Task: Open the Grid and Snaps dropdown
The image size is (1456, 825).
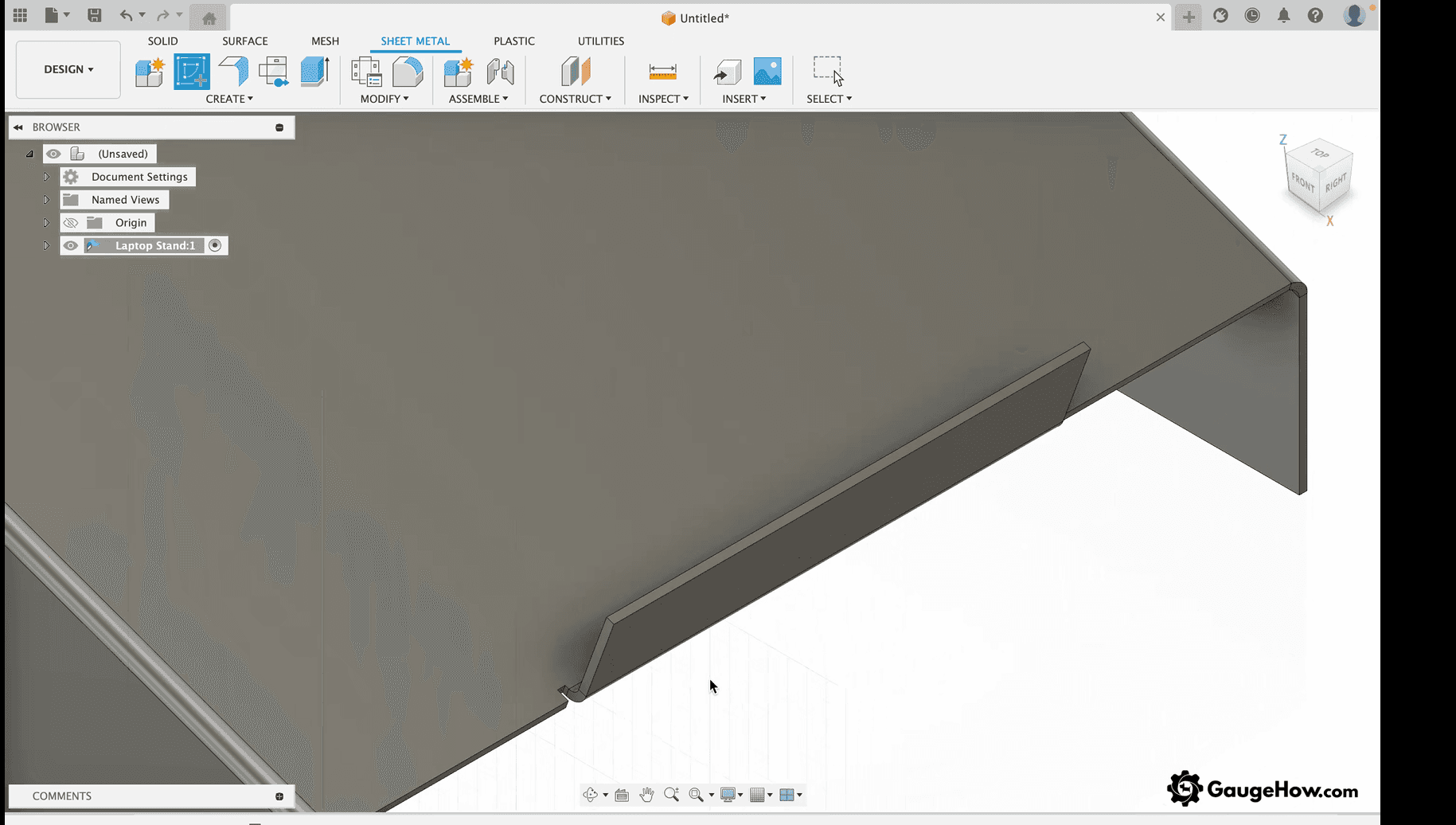Action: pyautogui.click(x=760, y=794)
